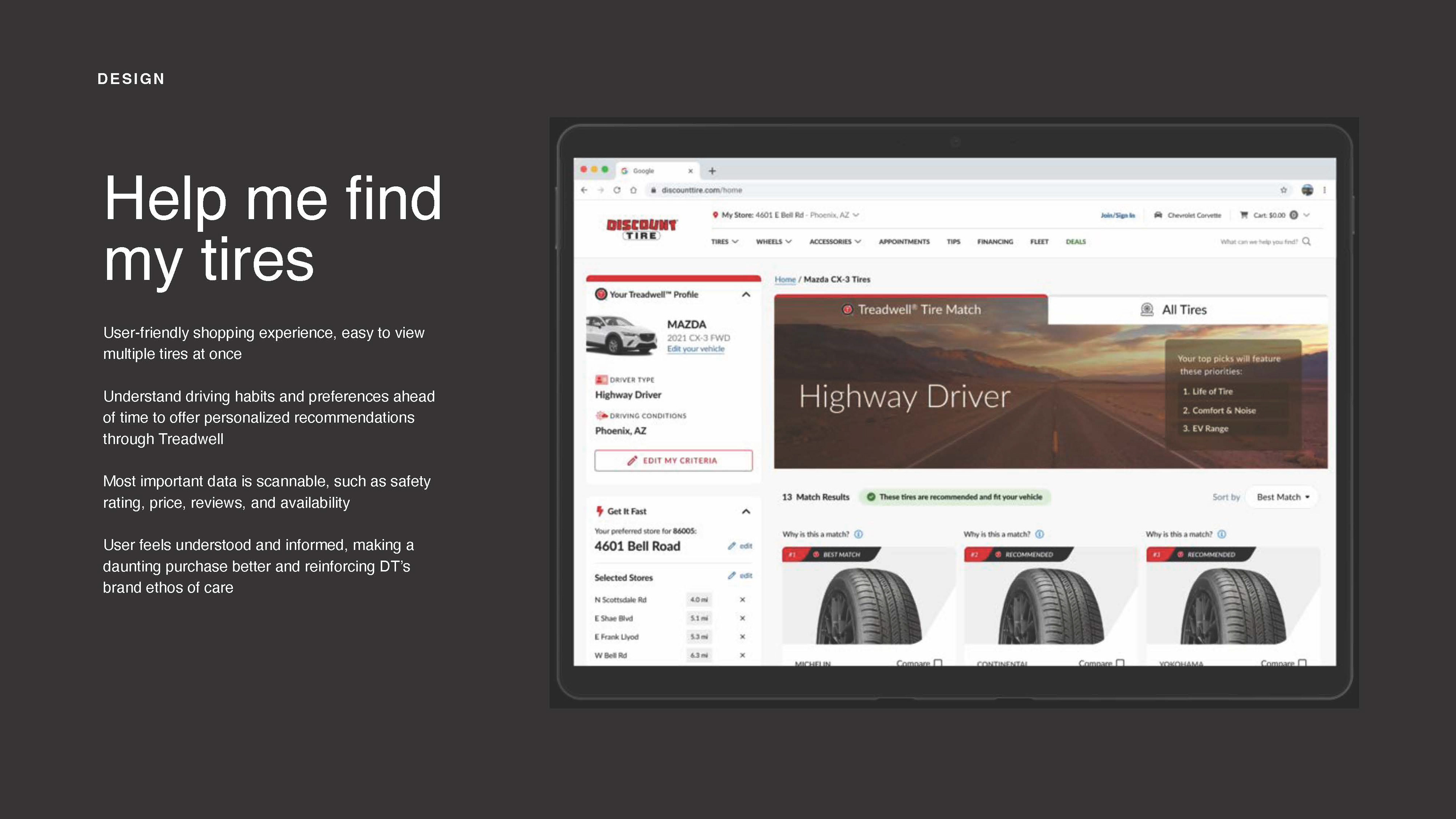Click the browser reload icon
The height and width of the screenshot is (819, 1456).
point(617,190)
